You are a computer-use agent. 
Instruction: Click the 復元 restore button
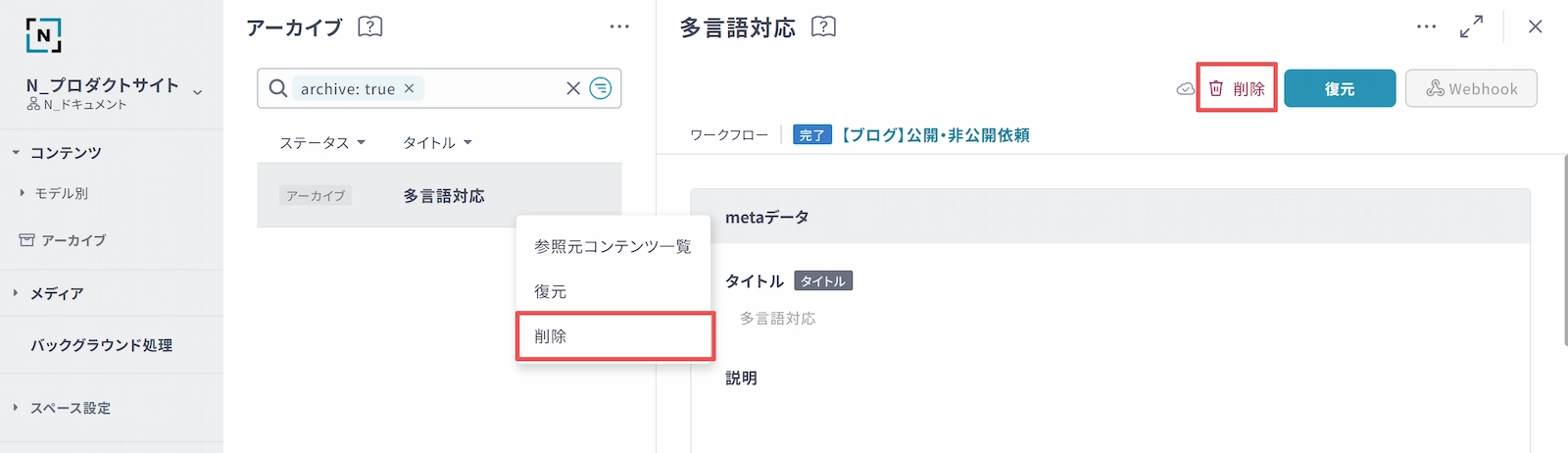[x=1339, y=88]
